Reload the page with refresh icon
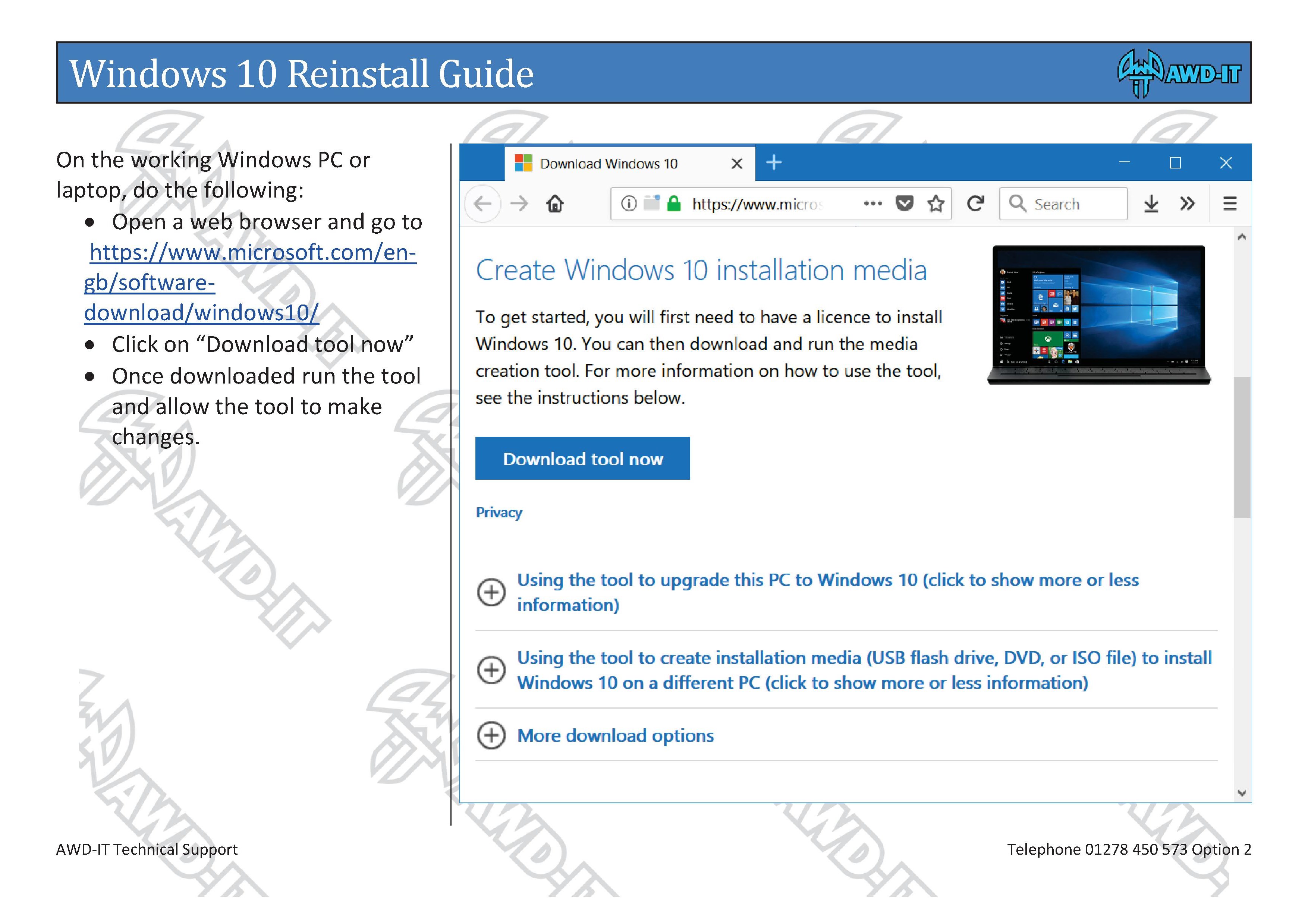This screenshot has height=924, width=1308. coord(975,204)
